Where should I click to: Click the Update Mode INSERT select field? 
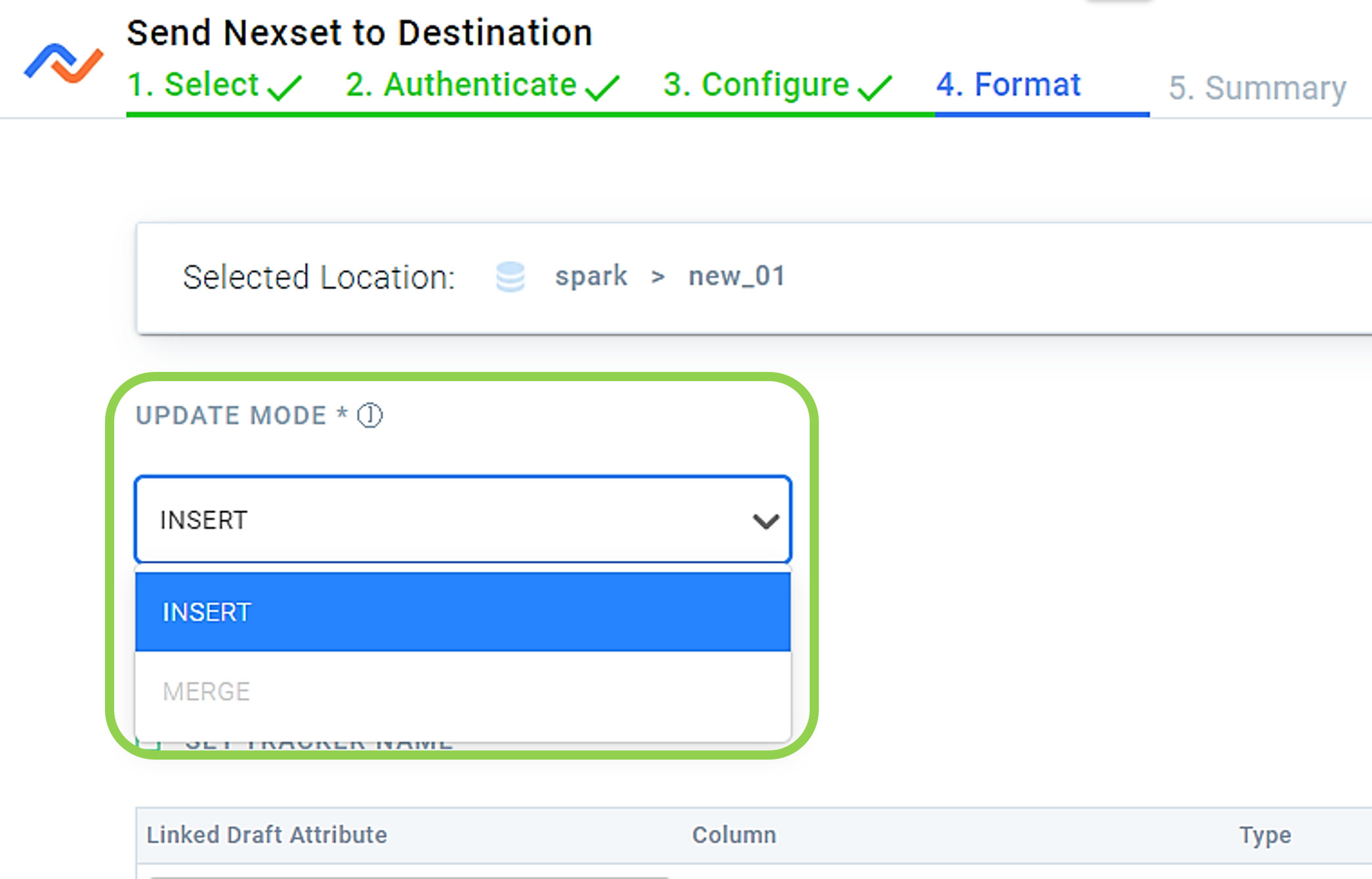pyautogui.click(x=463, y=520)
